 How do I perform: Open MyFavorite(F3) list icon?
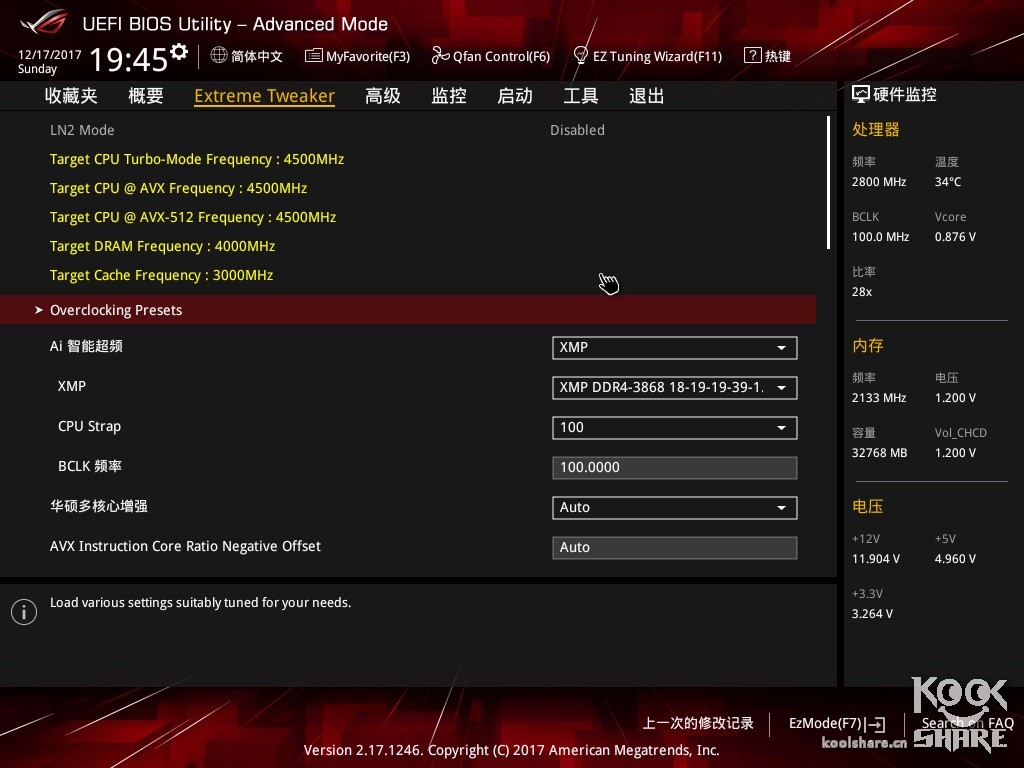pyautogui.click(x=314, y=56)
